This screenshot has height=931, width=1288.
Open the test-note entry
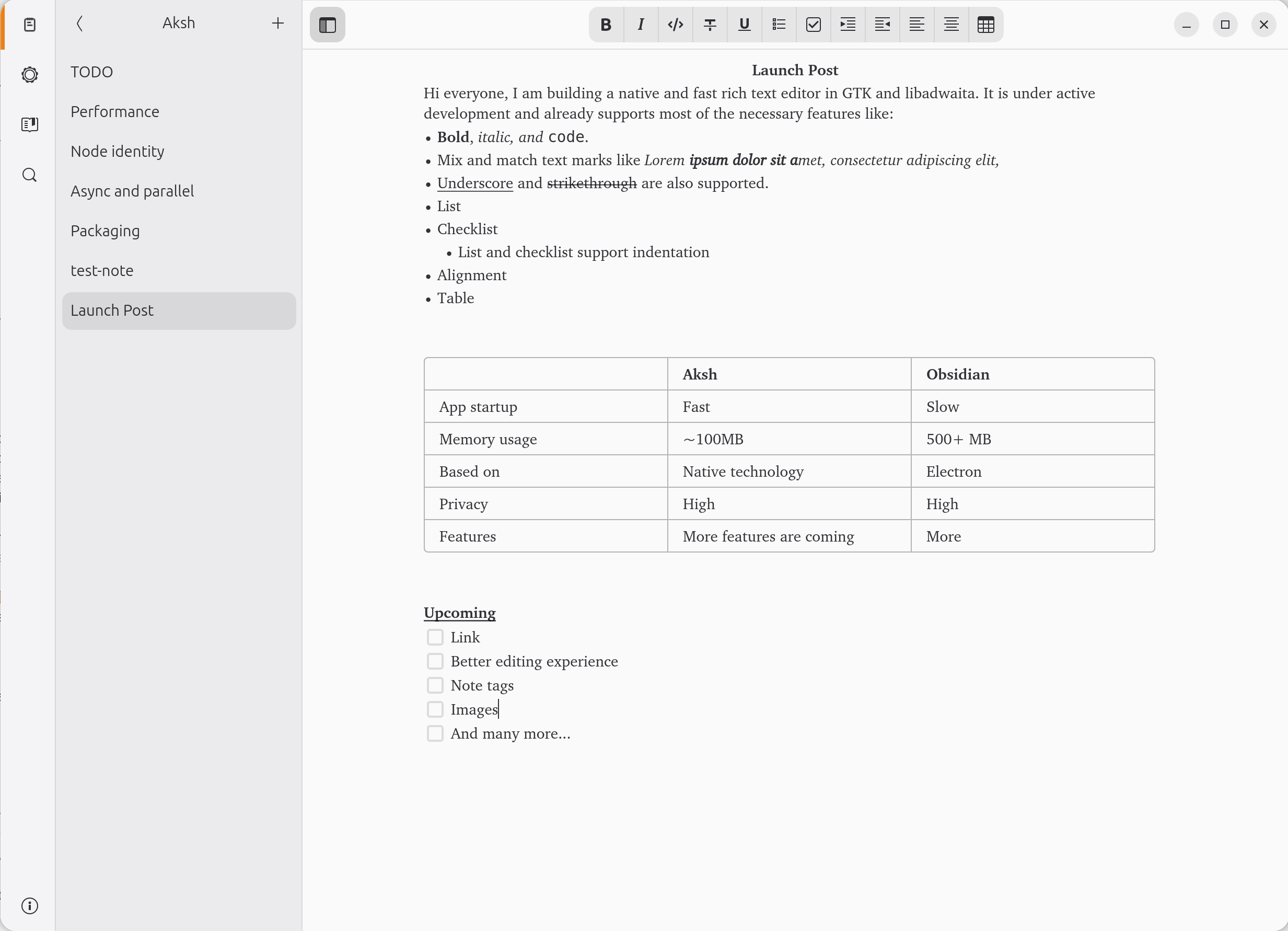(x=179, y=271)
